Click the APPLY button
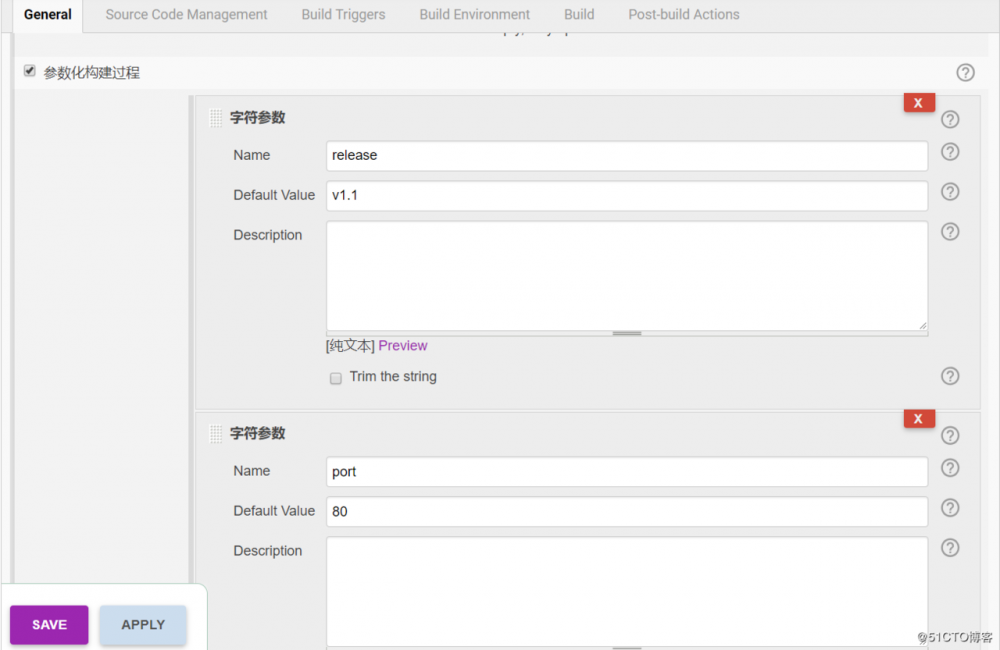1000x650 pixels. click(x=142, y=624)
